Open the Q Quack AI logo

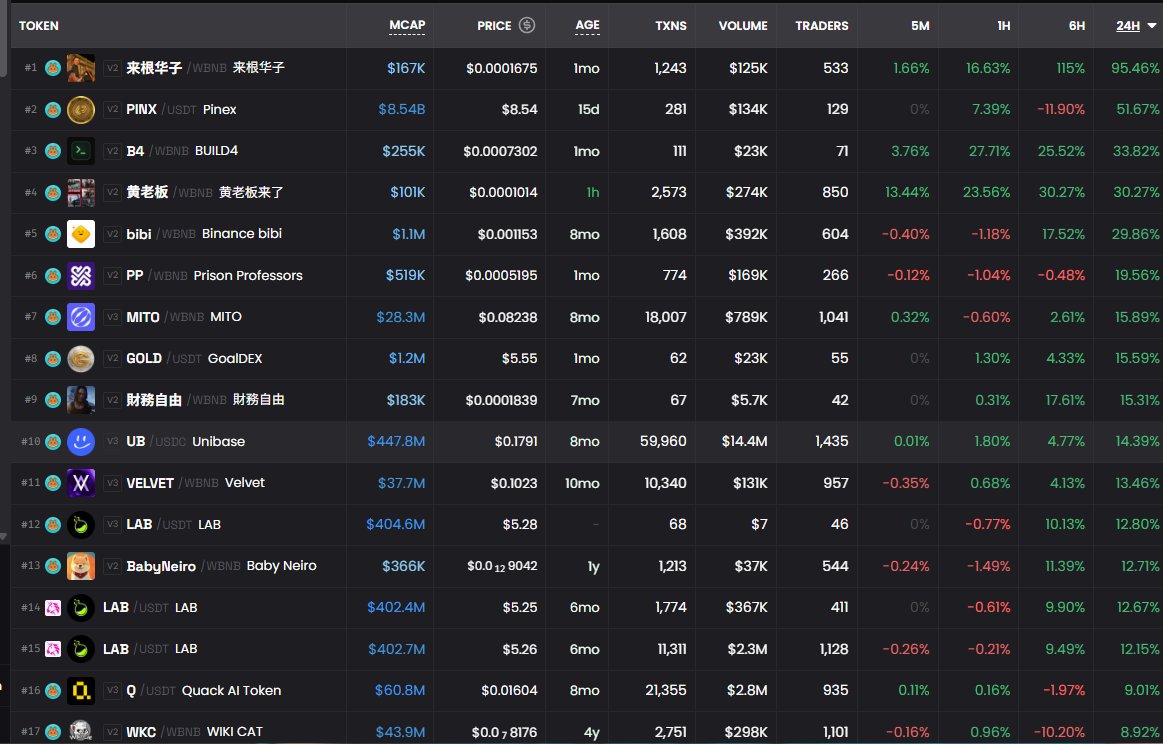[81, 691]
